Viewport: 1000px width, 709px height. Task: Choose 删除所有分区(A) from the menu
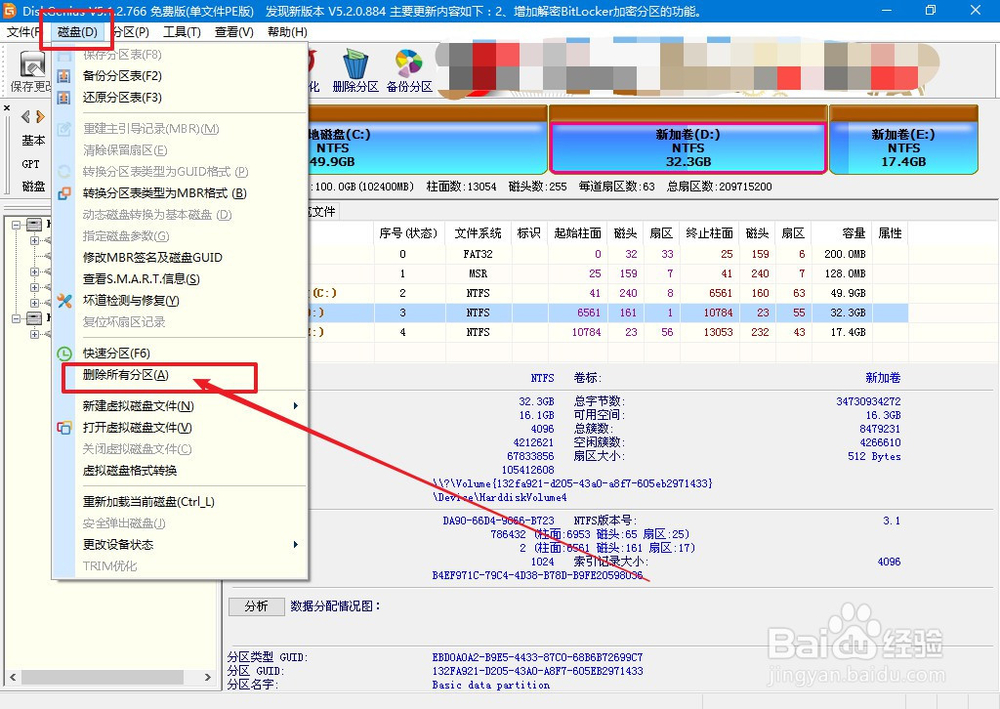point(126,375)
